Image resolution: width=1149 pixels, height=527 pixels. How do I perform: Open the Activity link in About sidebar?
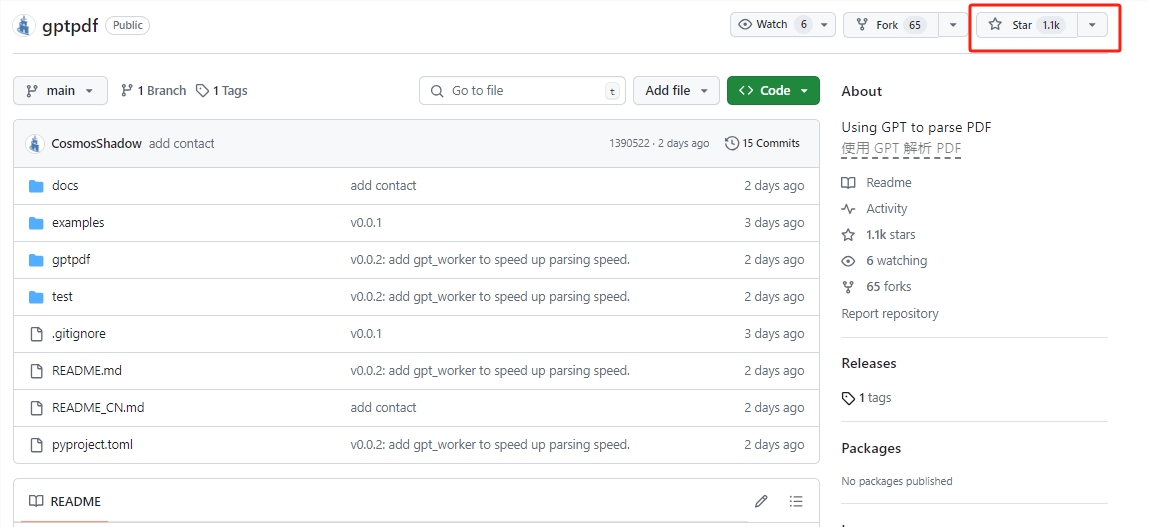874,209
